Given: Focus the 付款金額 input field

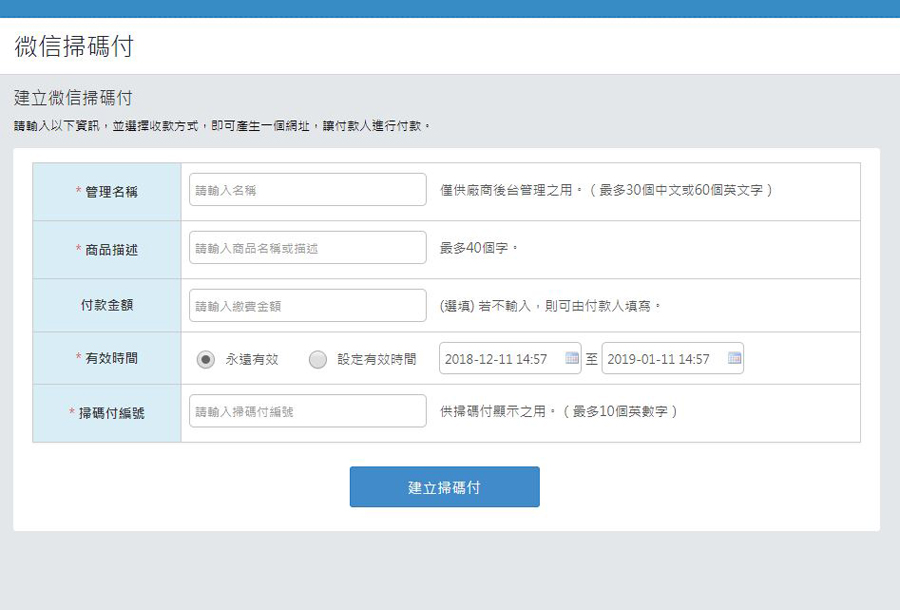Looking at the screenshot, I should pos(308,305).
